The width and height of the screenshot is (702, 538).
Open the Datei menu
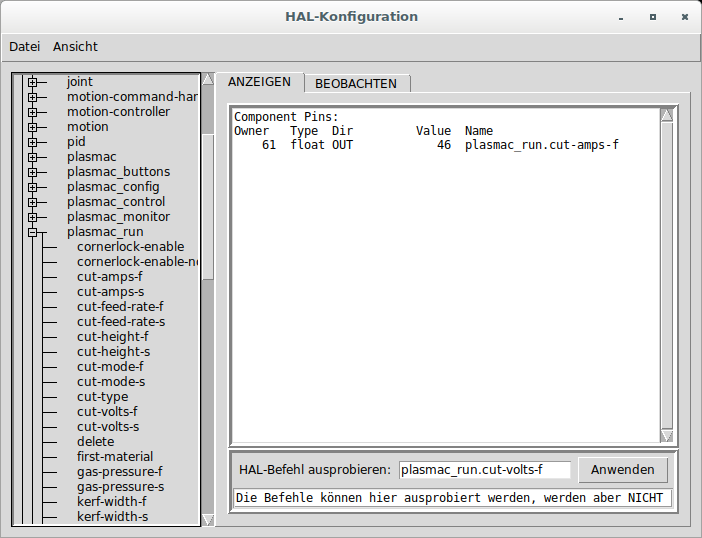click(x=25, y=47)
